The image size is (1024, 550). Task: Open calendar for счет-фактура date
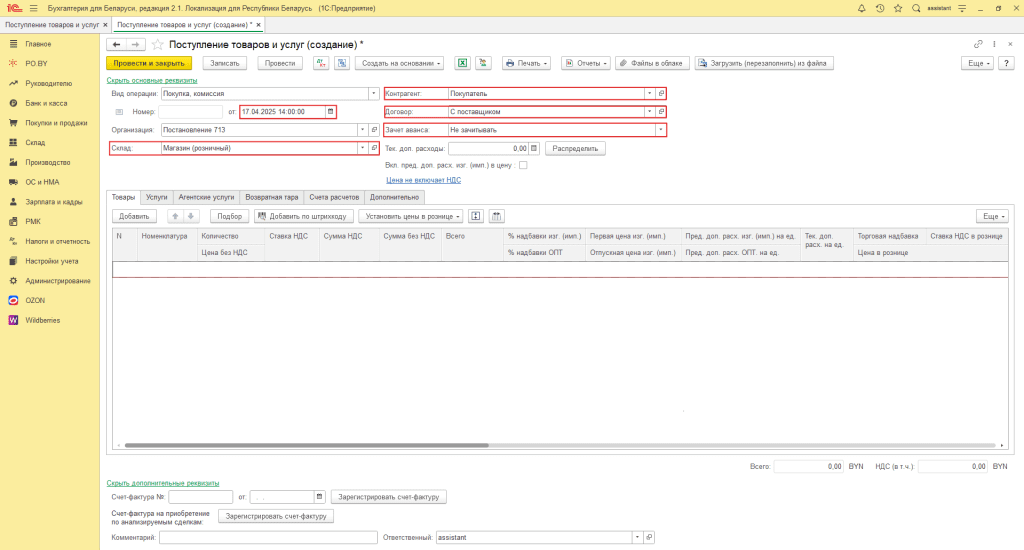(x=319, y=497)
